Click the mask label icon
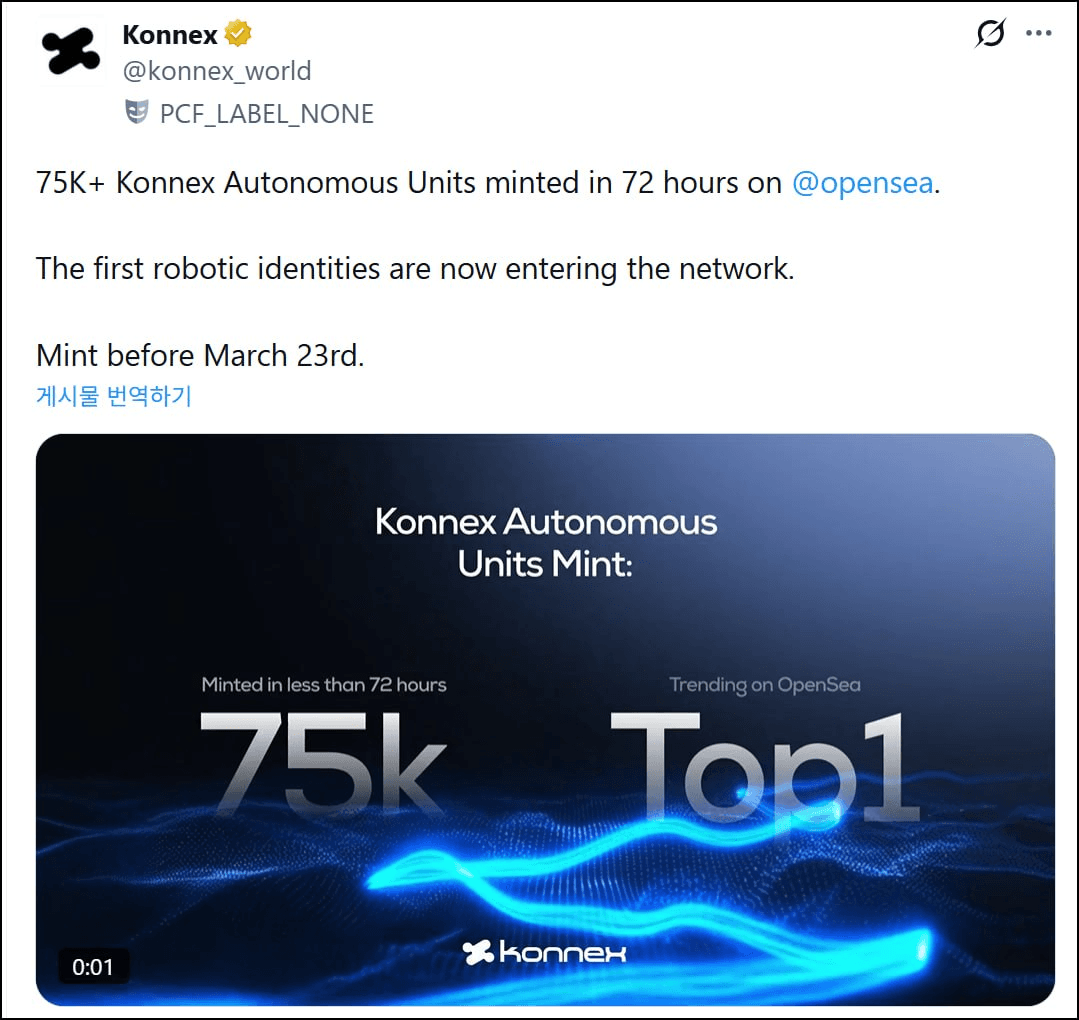This screenshot has width=1079, height=1020. [x=136, y=113]
